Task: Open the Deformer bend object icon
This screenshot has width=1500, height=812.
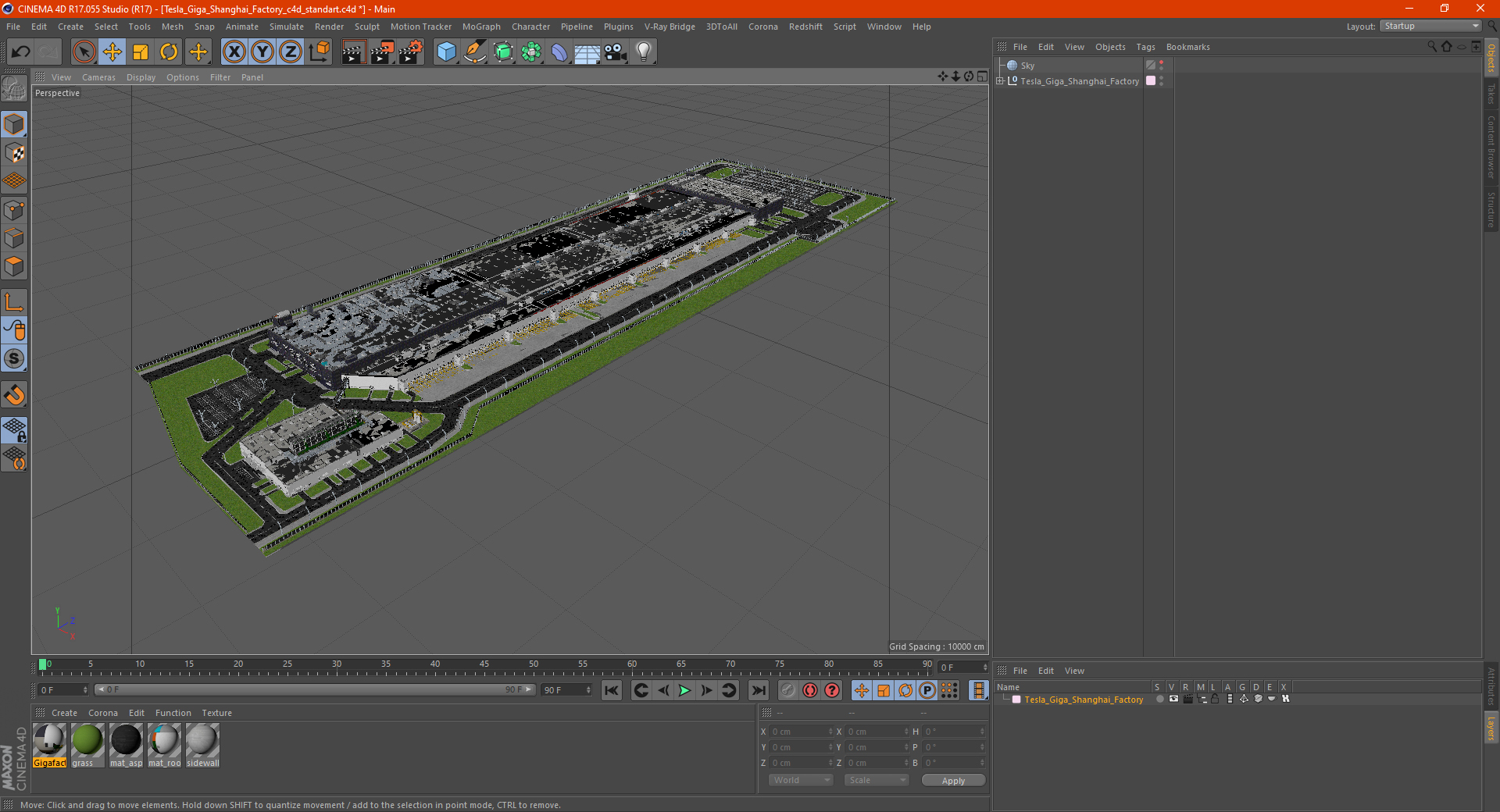Action: (x=559, y=52)
